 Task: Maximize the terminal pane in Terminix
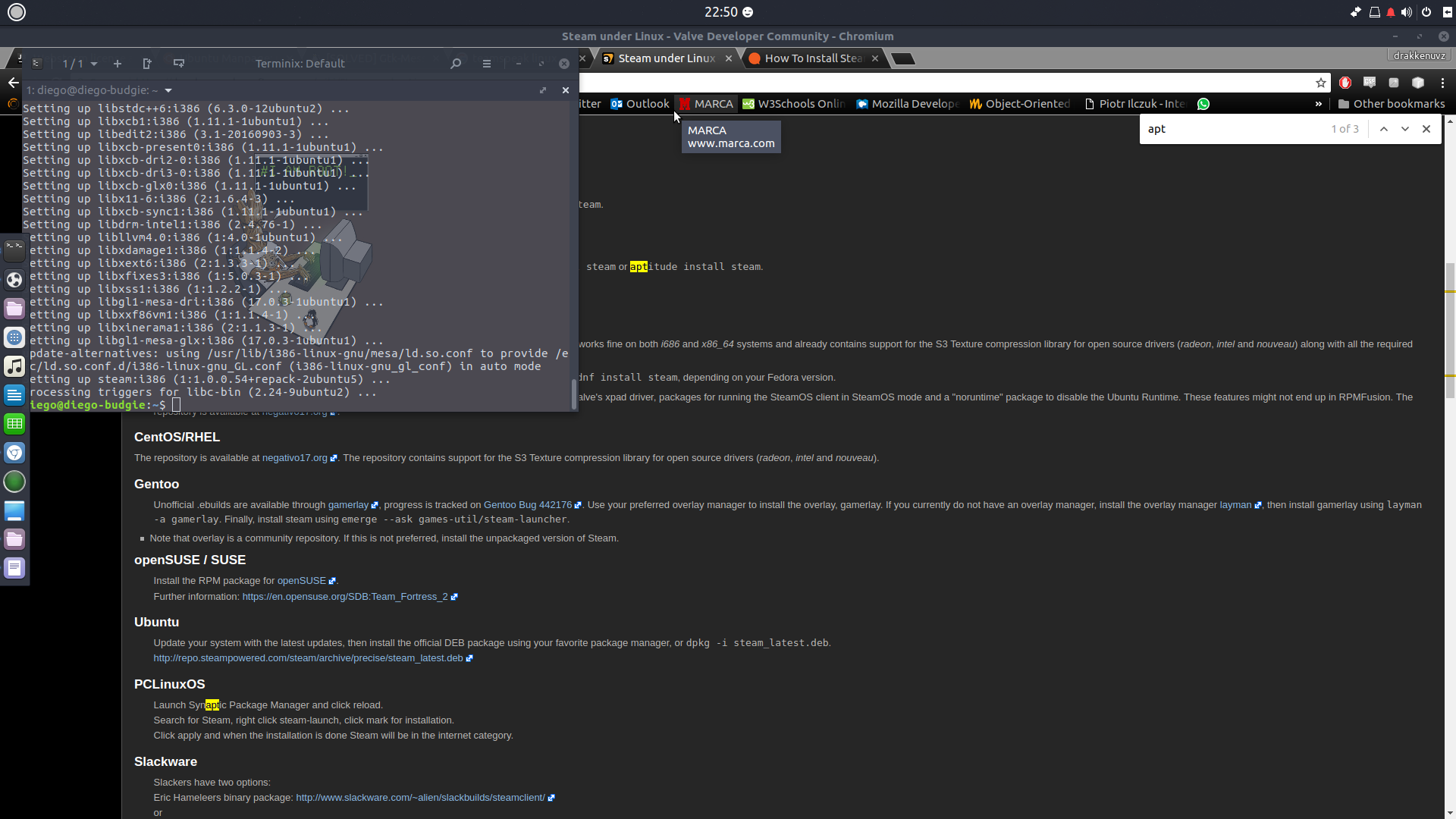543,90
